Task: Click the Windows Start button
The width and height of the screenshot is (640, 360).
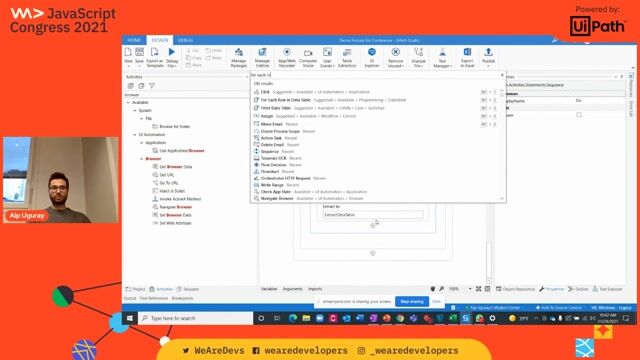Action: [130, 318]
